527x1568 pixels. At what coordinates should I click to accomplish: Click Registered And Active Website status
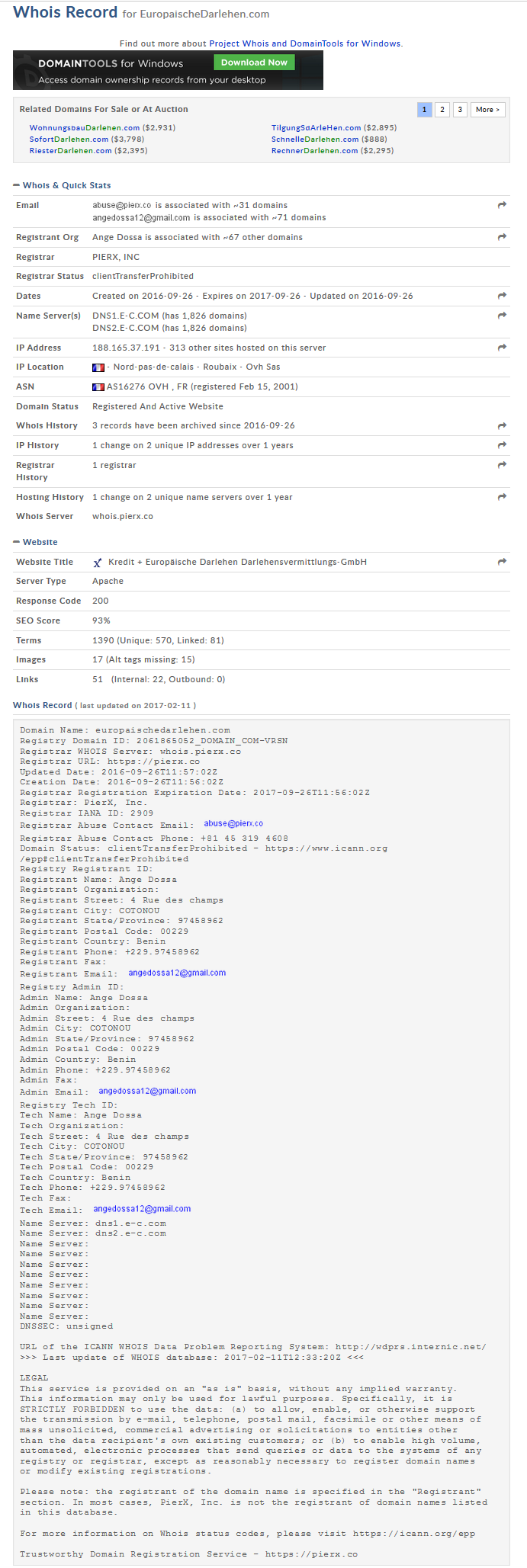click(x=158, y=406)
